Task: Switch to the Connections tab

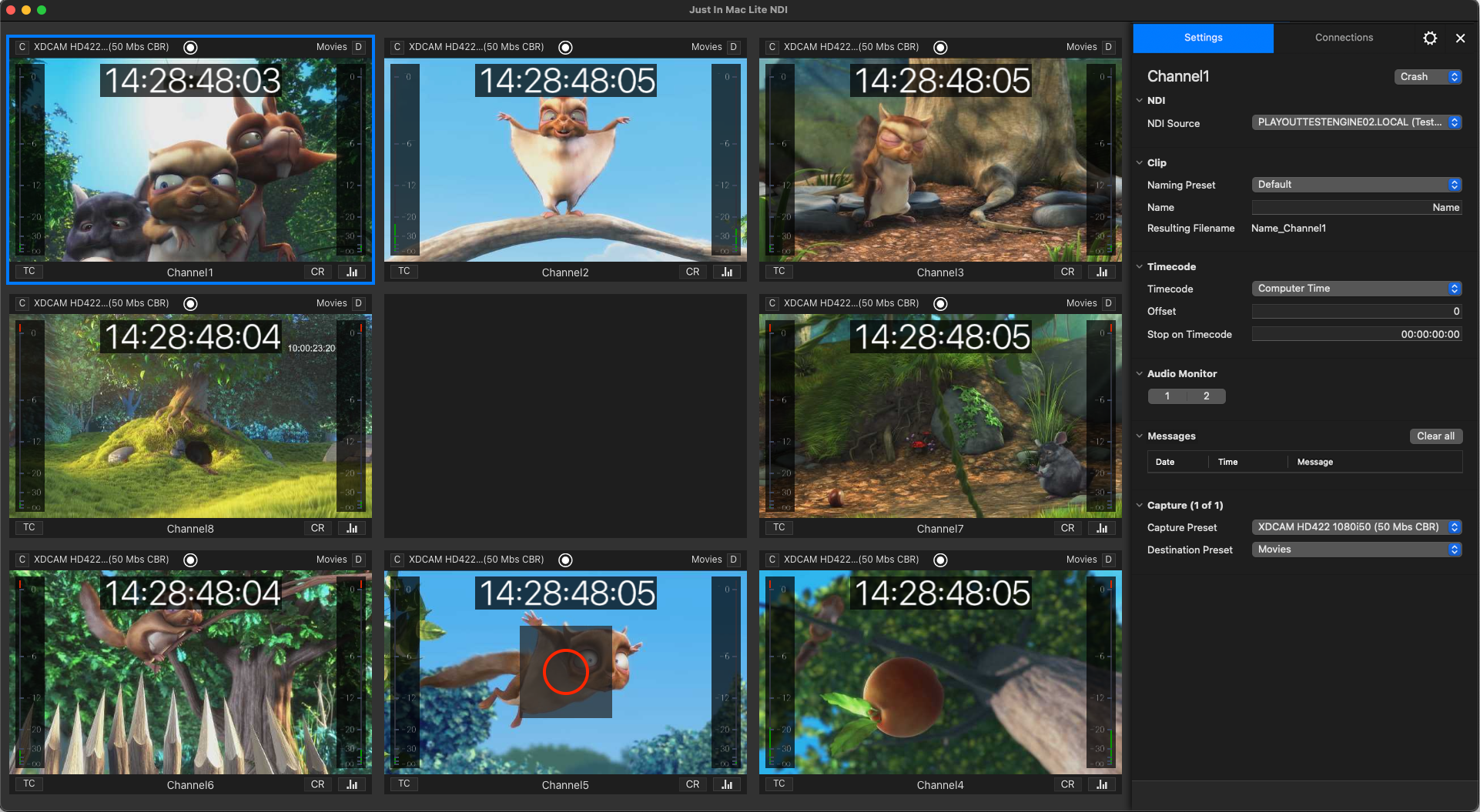Action: click(1344, 38)
